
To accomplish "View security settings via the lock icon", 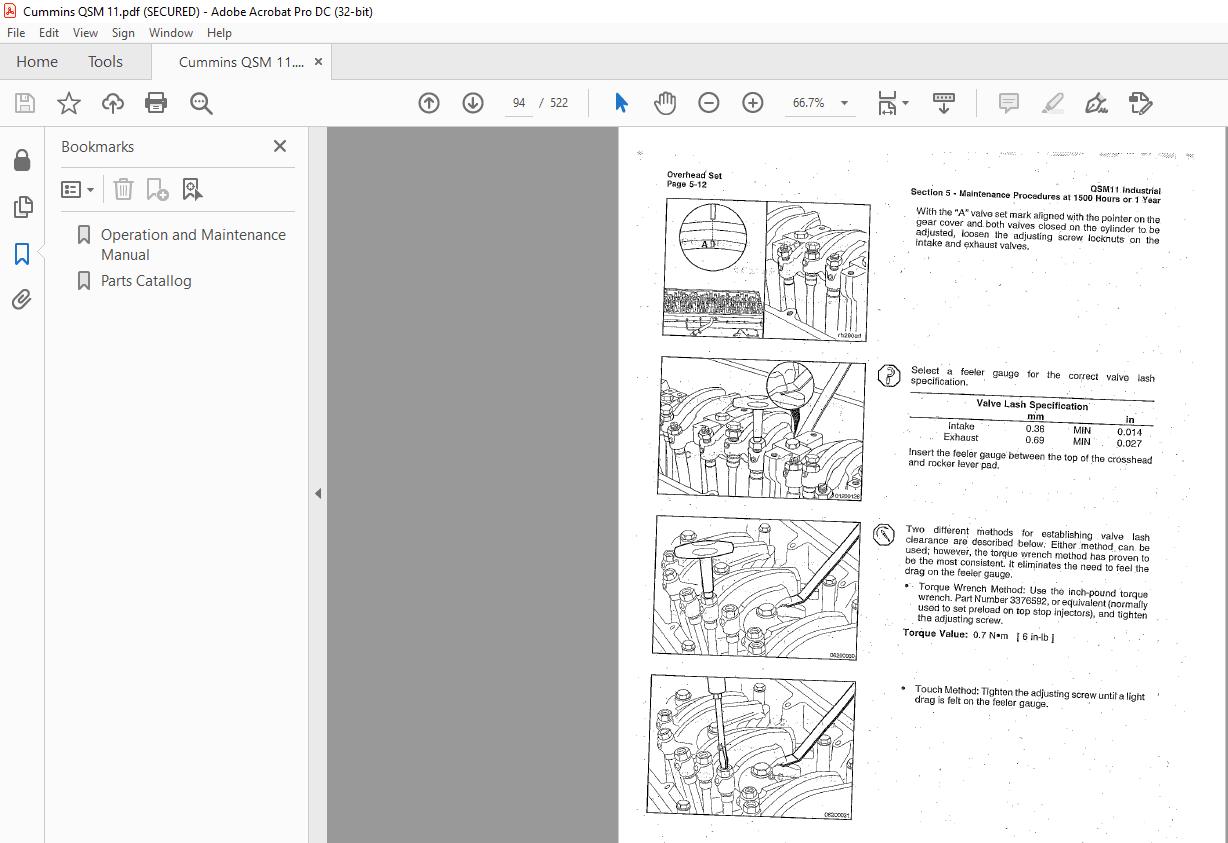I will click(x=22, y=160).
